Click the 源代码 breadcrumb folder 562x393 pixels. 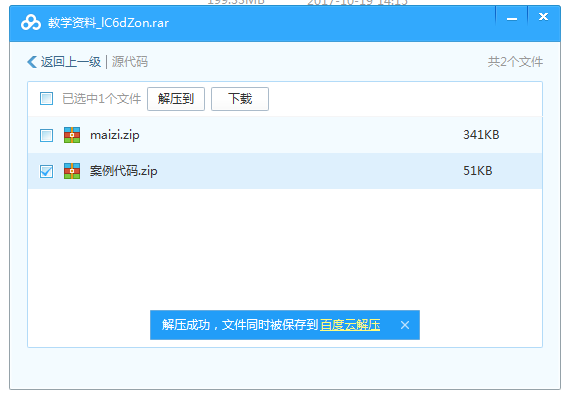click(130, 62)
